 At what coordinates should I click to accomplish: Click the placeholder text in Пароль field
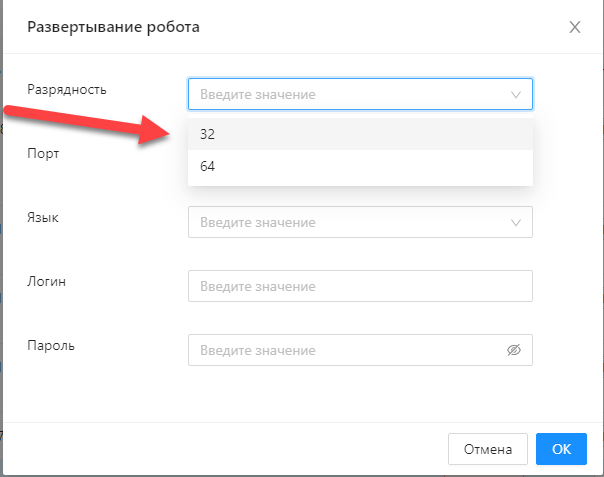[x=258, y=350]
